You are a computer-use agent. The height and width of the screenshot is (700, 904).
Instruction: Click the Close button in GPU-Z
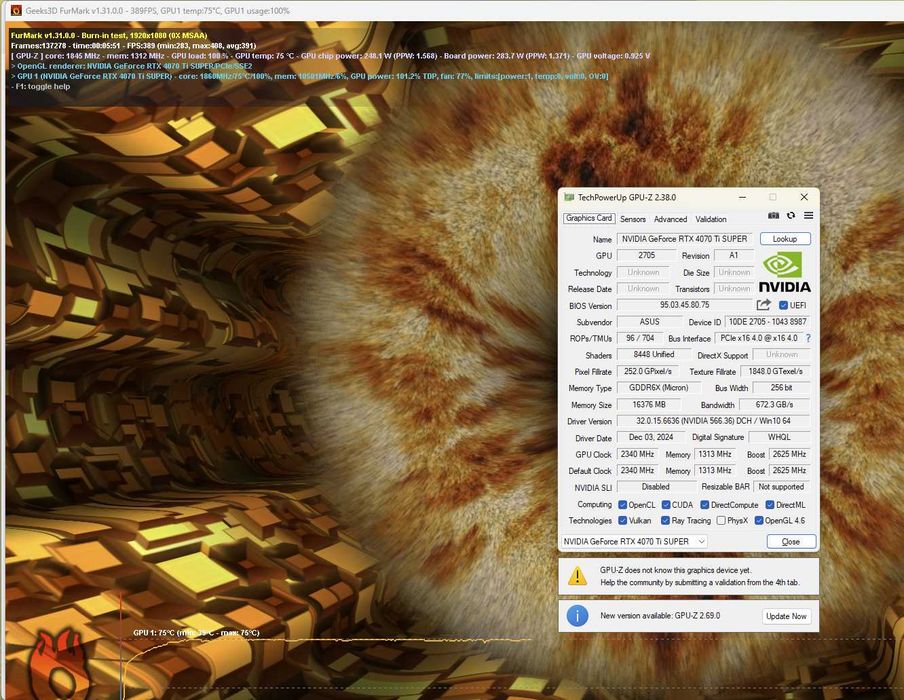click(x=791, y=541)
